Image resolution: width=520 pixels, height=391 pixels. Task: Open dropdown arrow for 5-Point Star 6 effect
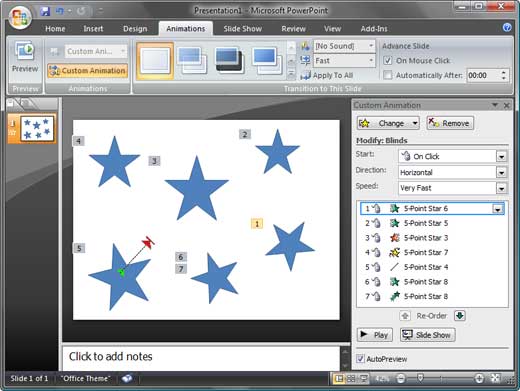(498, 209)
